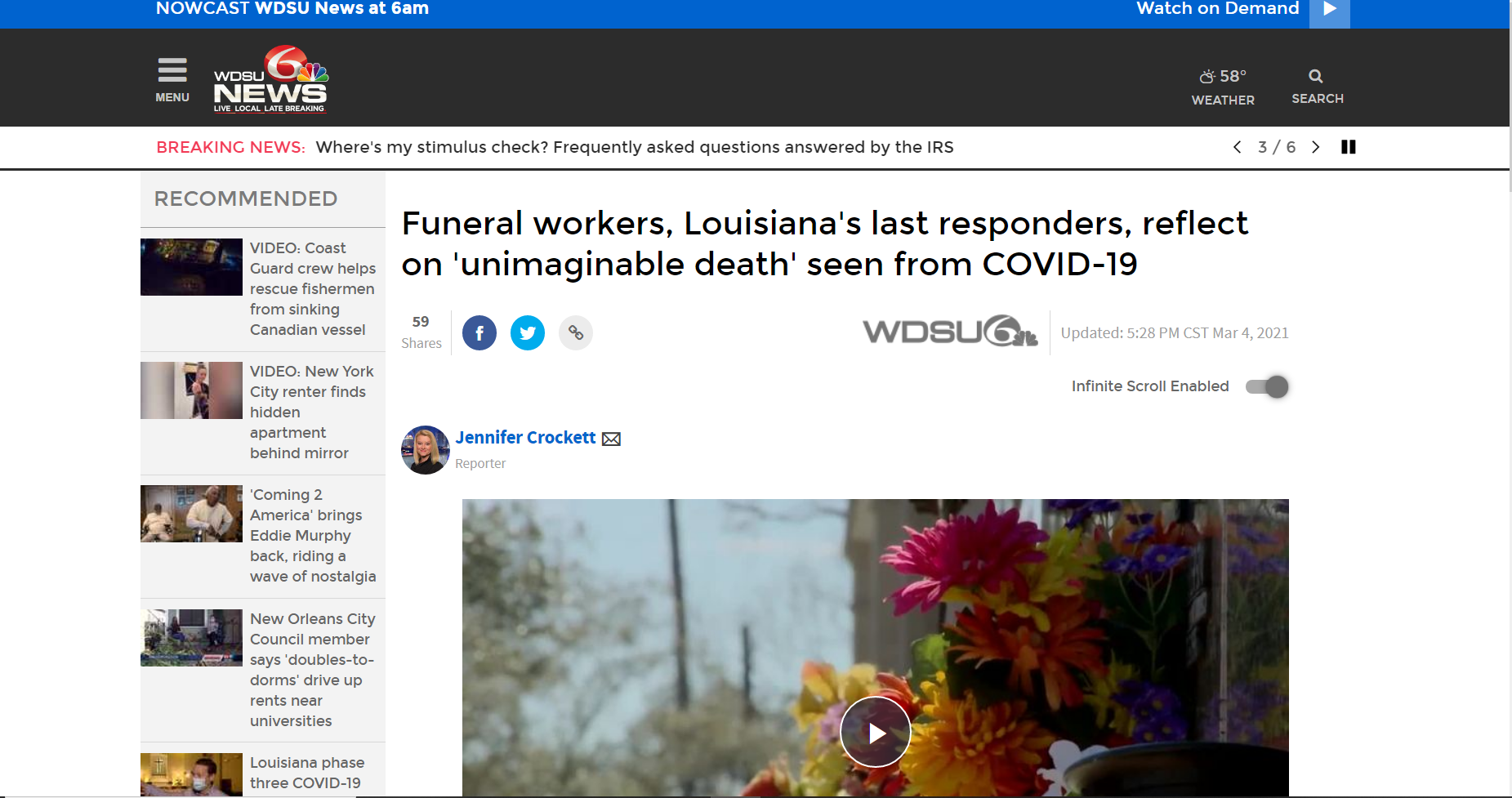Play the funeral workers video

[876, 732]
